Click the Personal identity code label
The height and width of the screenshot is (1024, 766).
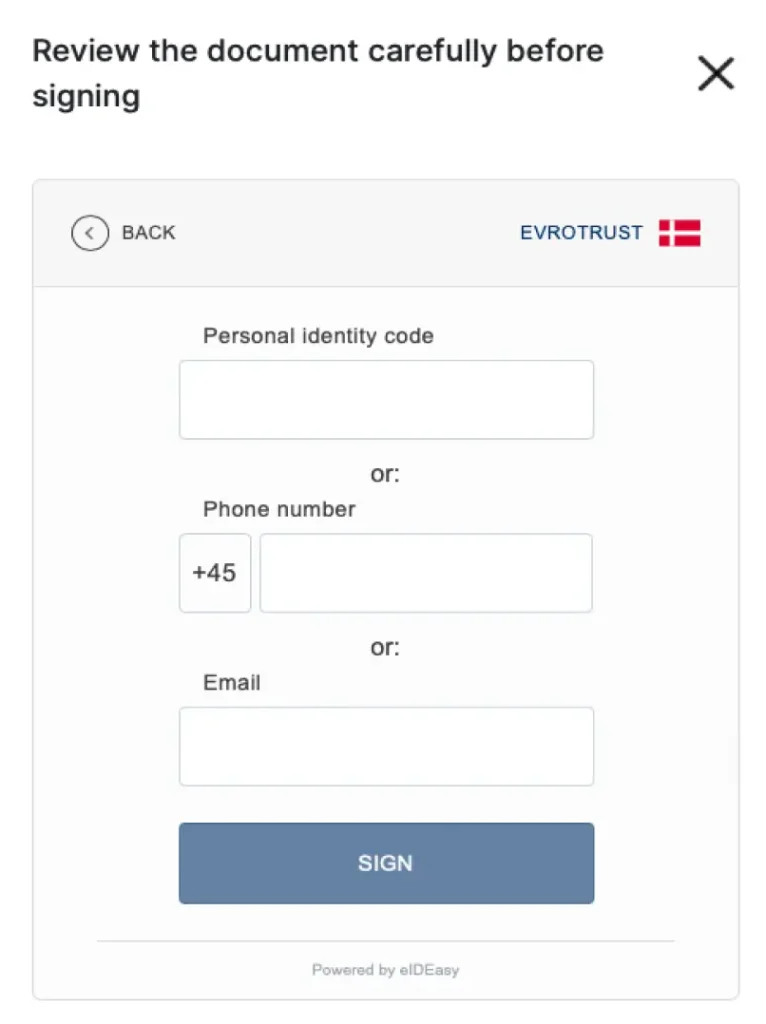coord(318,336)
